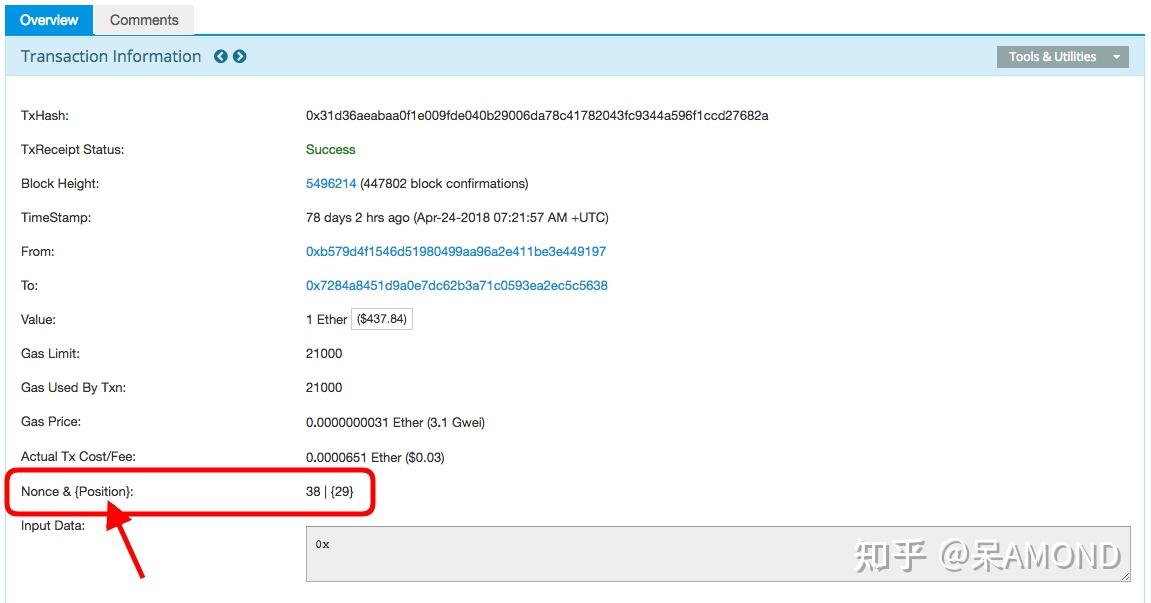Open the To address 0x7284a845 link
Viewport: 1151px width, 603px height.
[x=457, y=285]
